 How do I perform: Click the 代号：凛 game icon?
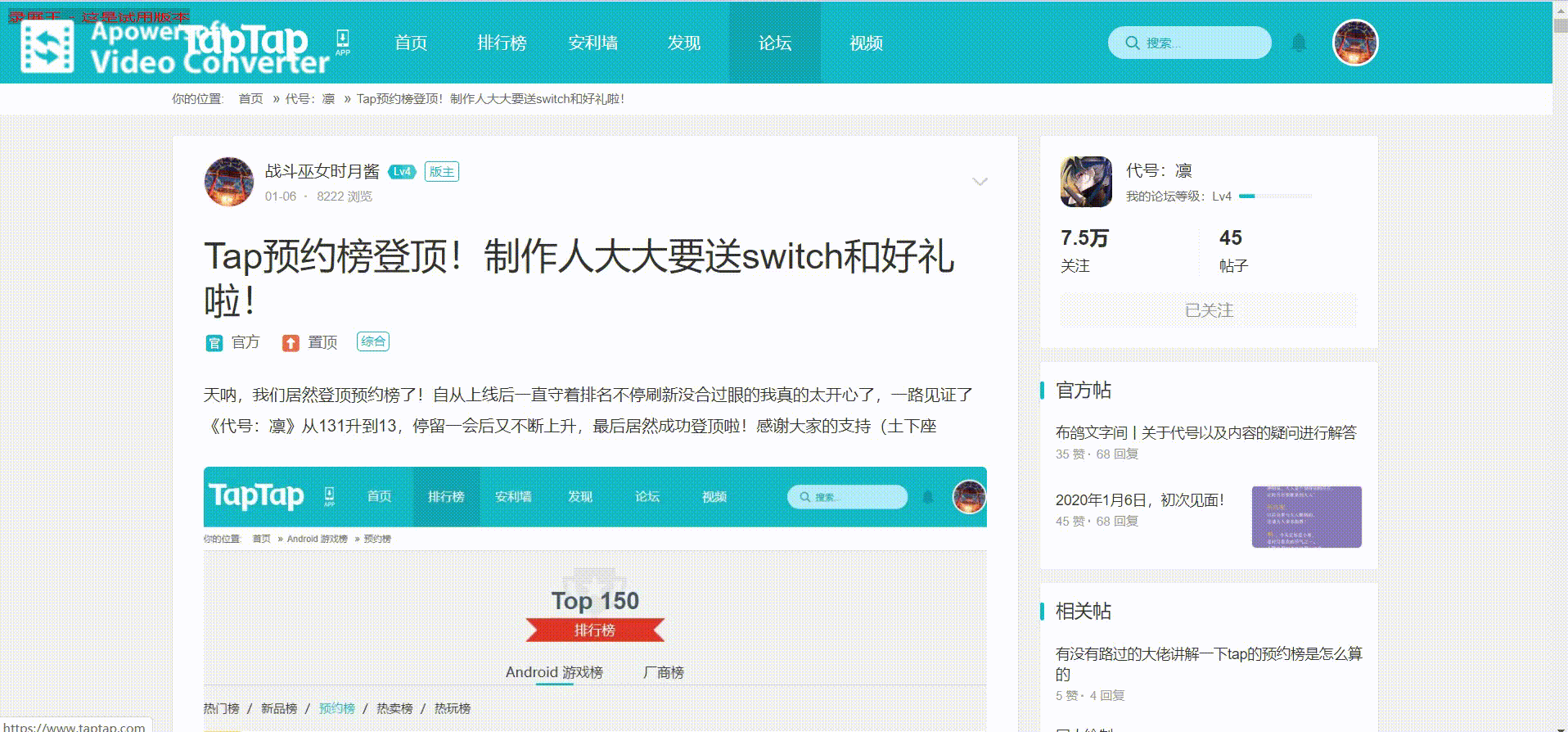click(x=1086, y=182)
